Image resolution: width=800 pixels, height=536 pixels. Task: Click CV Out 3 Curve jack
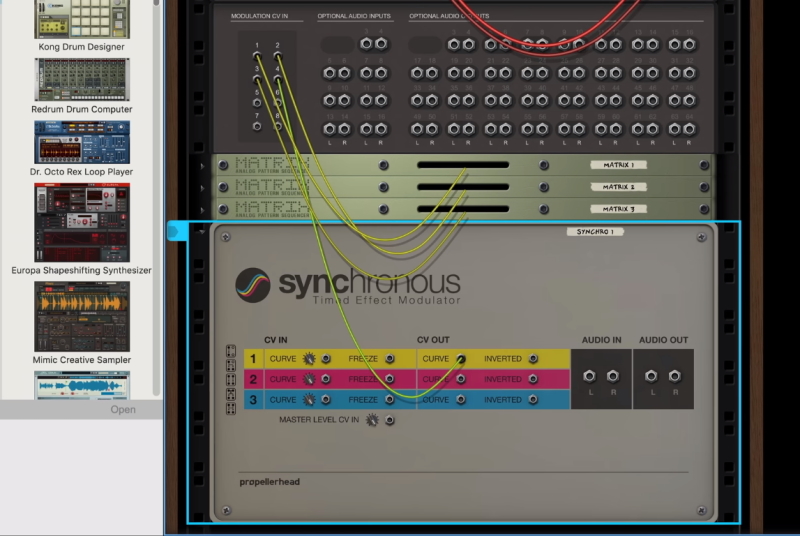[461, 399]
